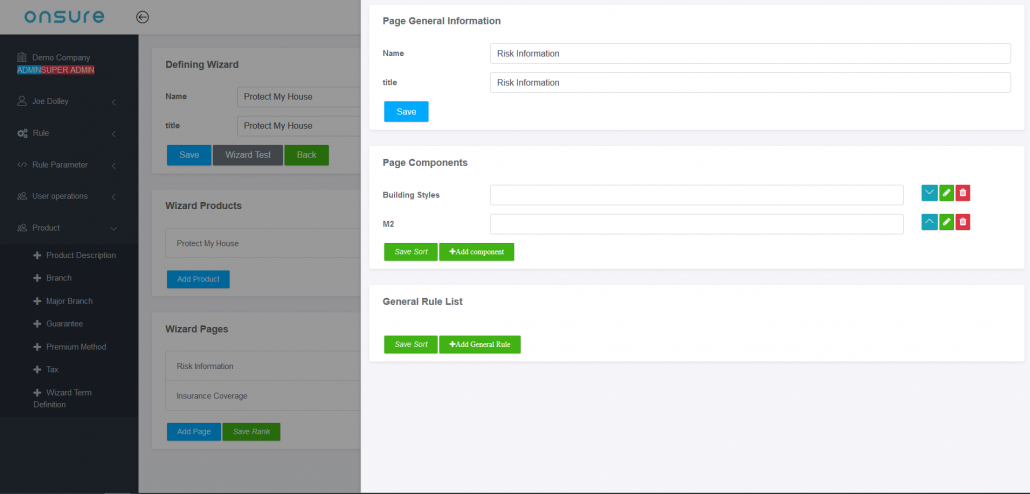Click the page Name input field
Image resolution: width=1030 pixels, height=494 pixels.
point(750,53)
